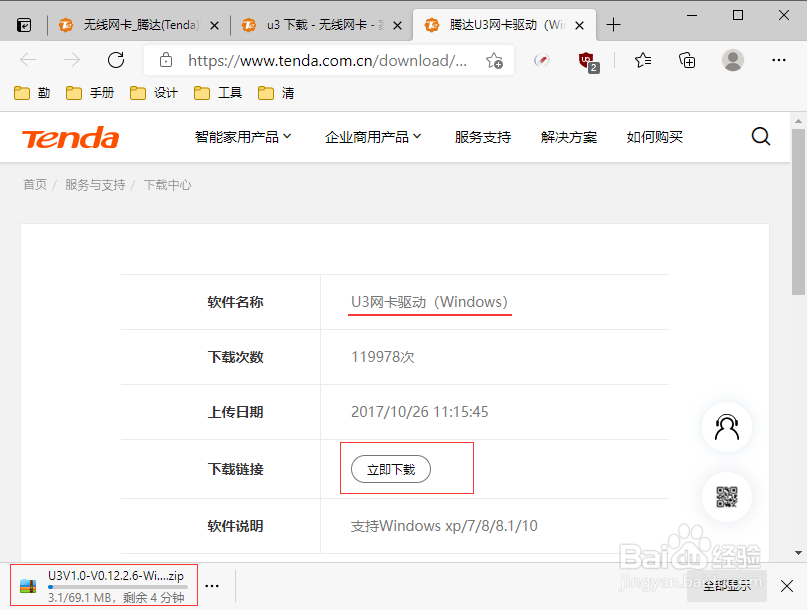Click the vertical page scrollbar thumb
The width and height of the screenshot is (807, 610).
[x=798, y=211]
